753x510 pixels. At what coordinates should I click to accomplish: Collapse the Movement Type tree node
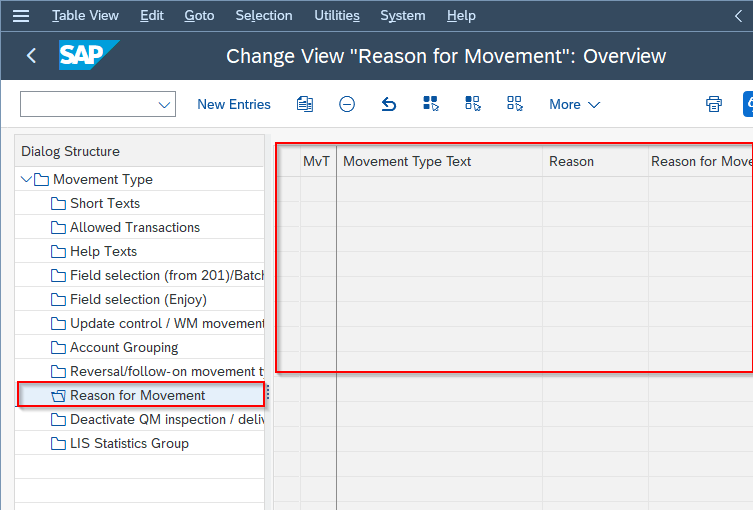pyautogui.click(x=26, y=180)
